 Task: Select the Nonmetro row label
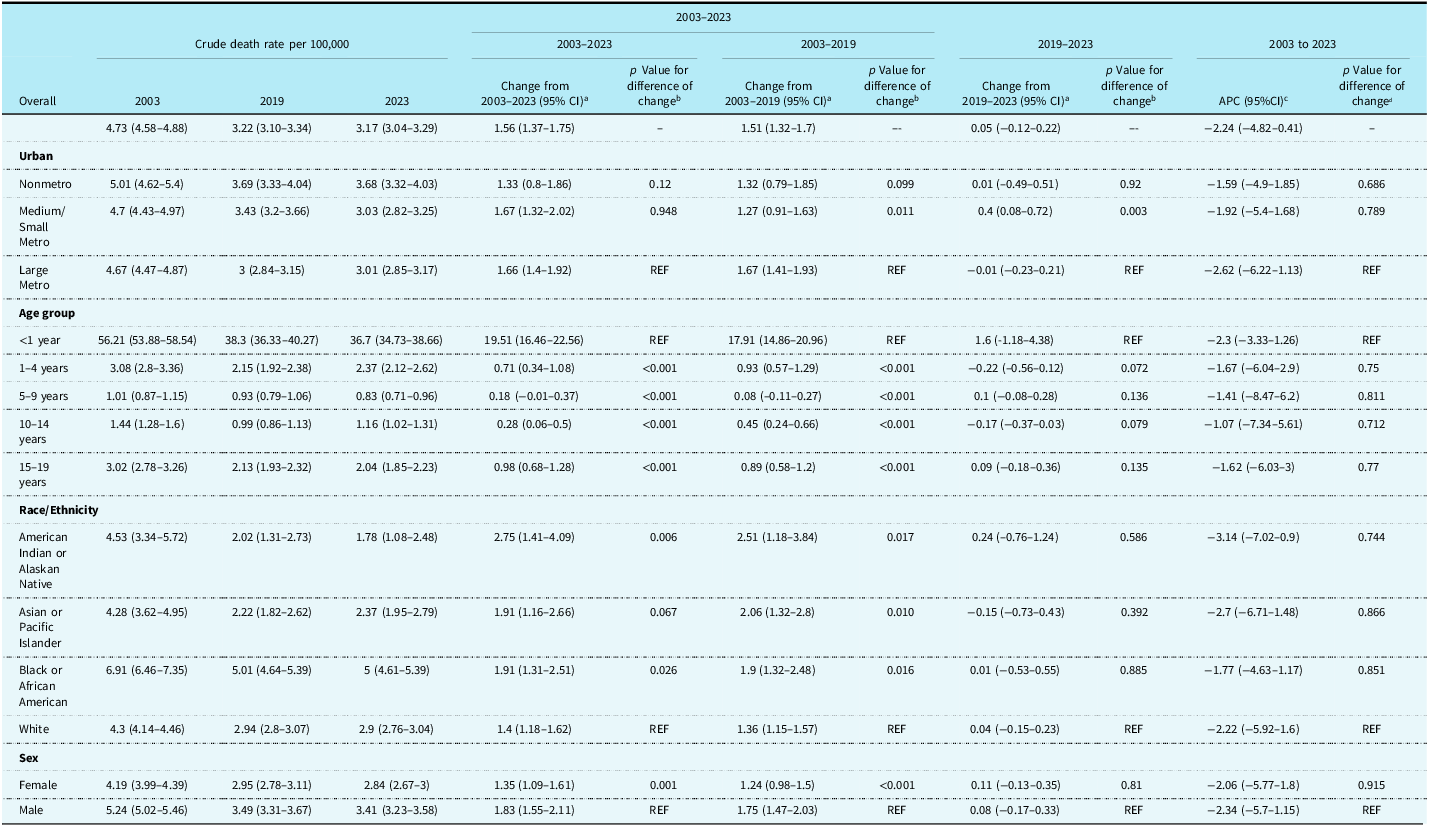point(42,184)
